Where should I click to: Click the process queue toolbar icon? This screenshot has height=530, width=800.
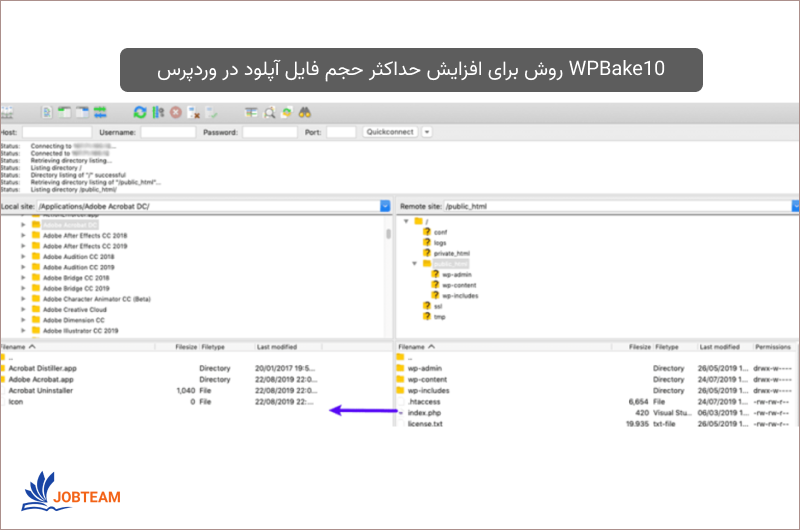158,113
